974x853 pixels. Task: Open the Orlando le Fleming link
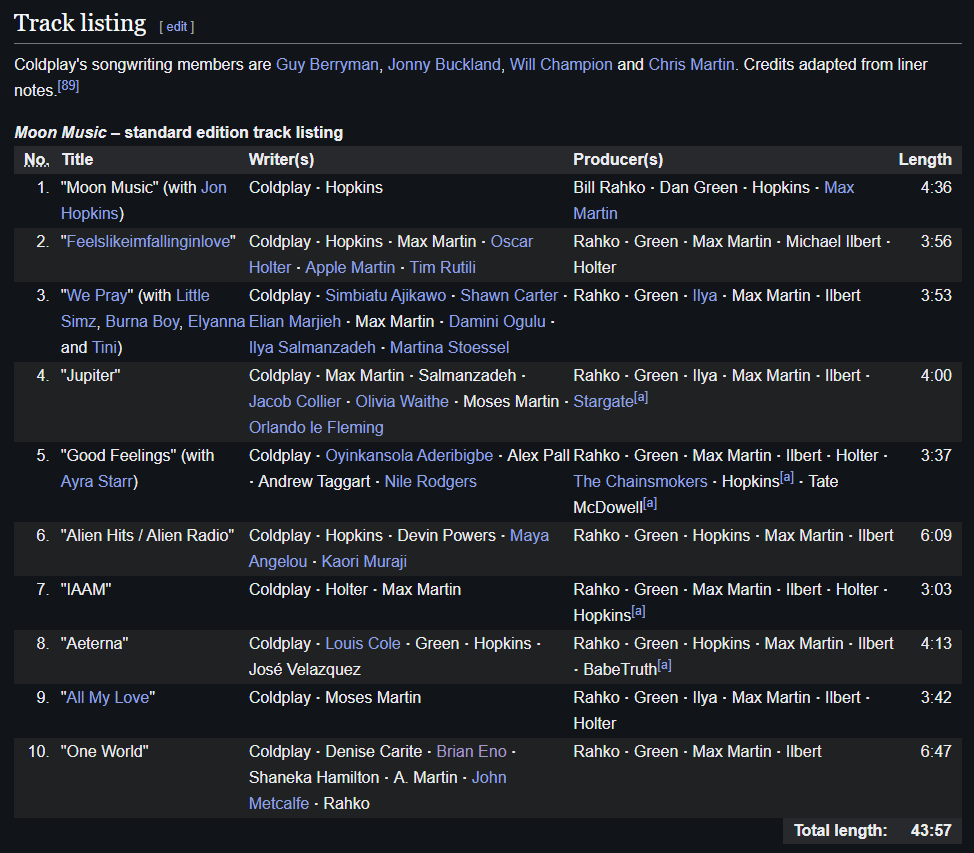pos(316,428)
